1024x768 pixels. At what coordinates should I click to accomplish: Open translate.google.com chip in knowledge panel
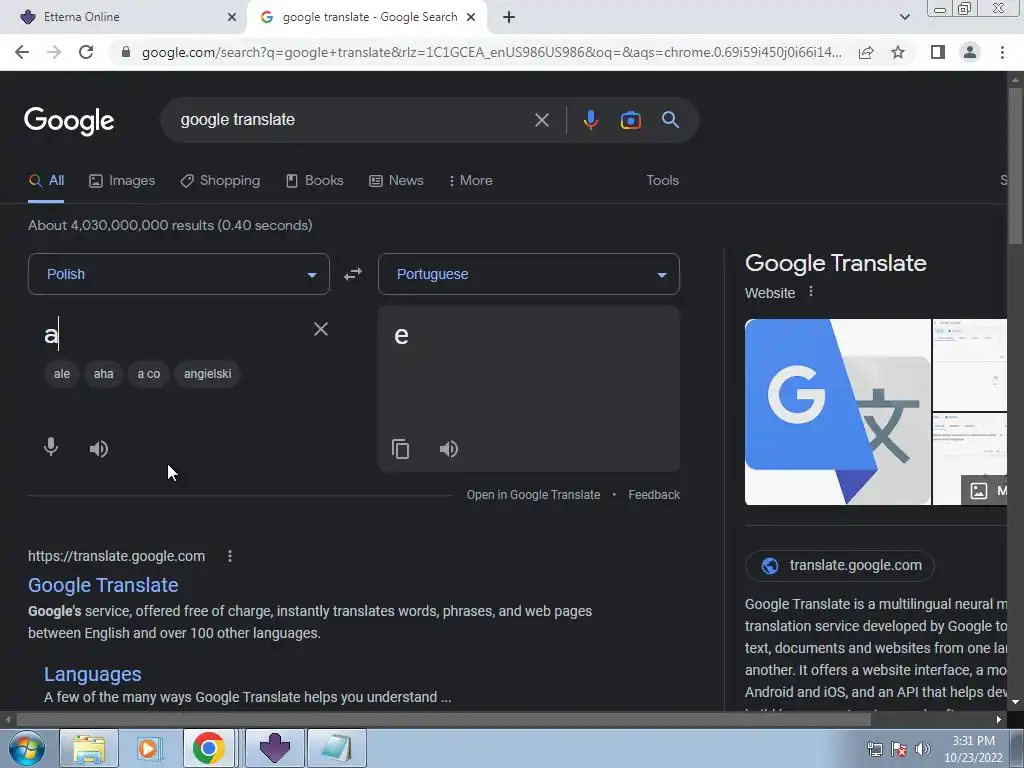tap(840, 566)
